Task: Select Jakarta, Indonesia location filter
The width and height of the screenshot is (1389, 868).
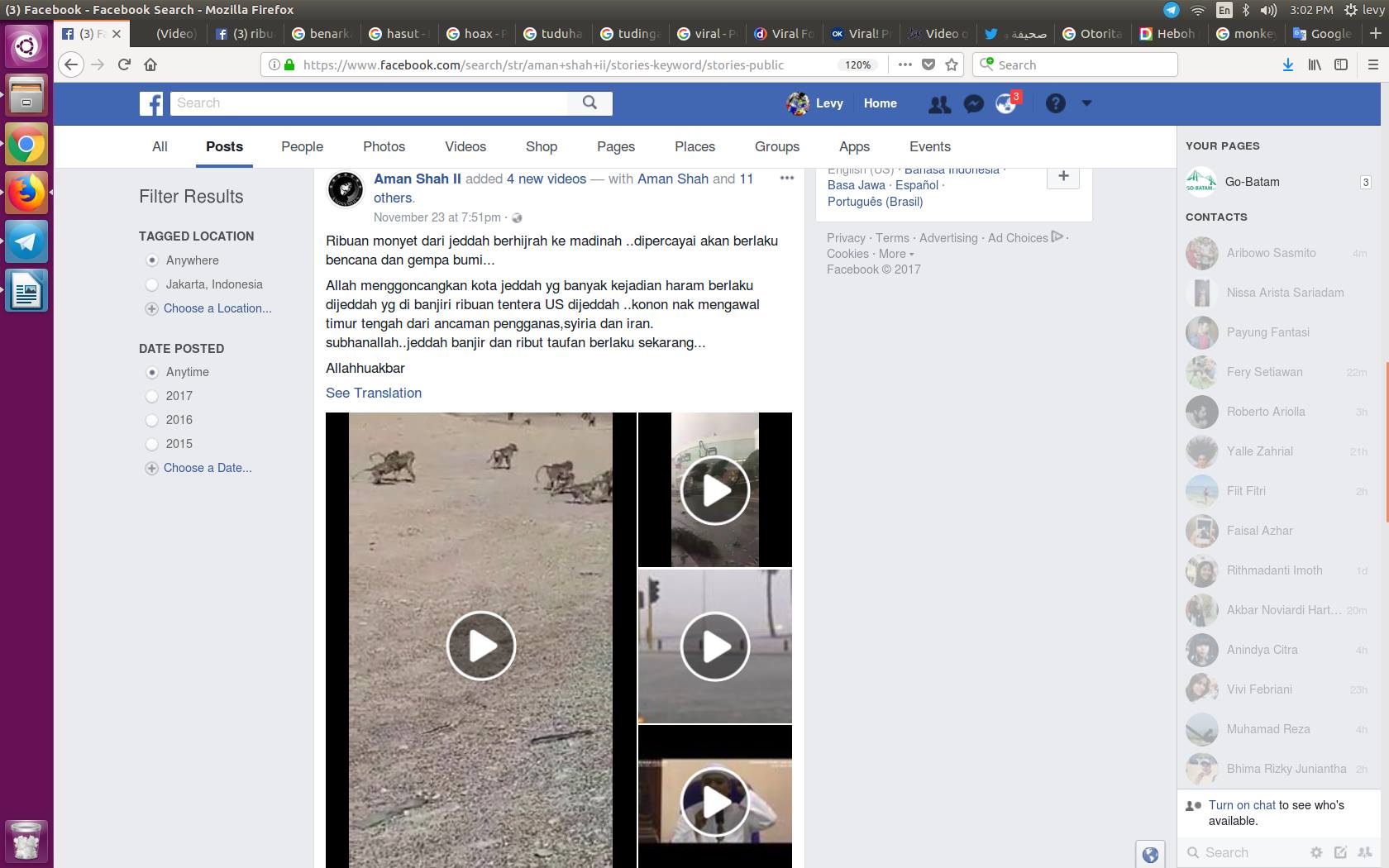Action: click(x=152, y=284)
